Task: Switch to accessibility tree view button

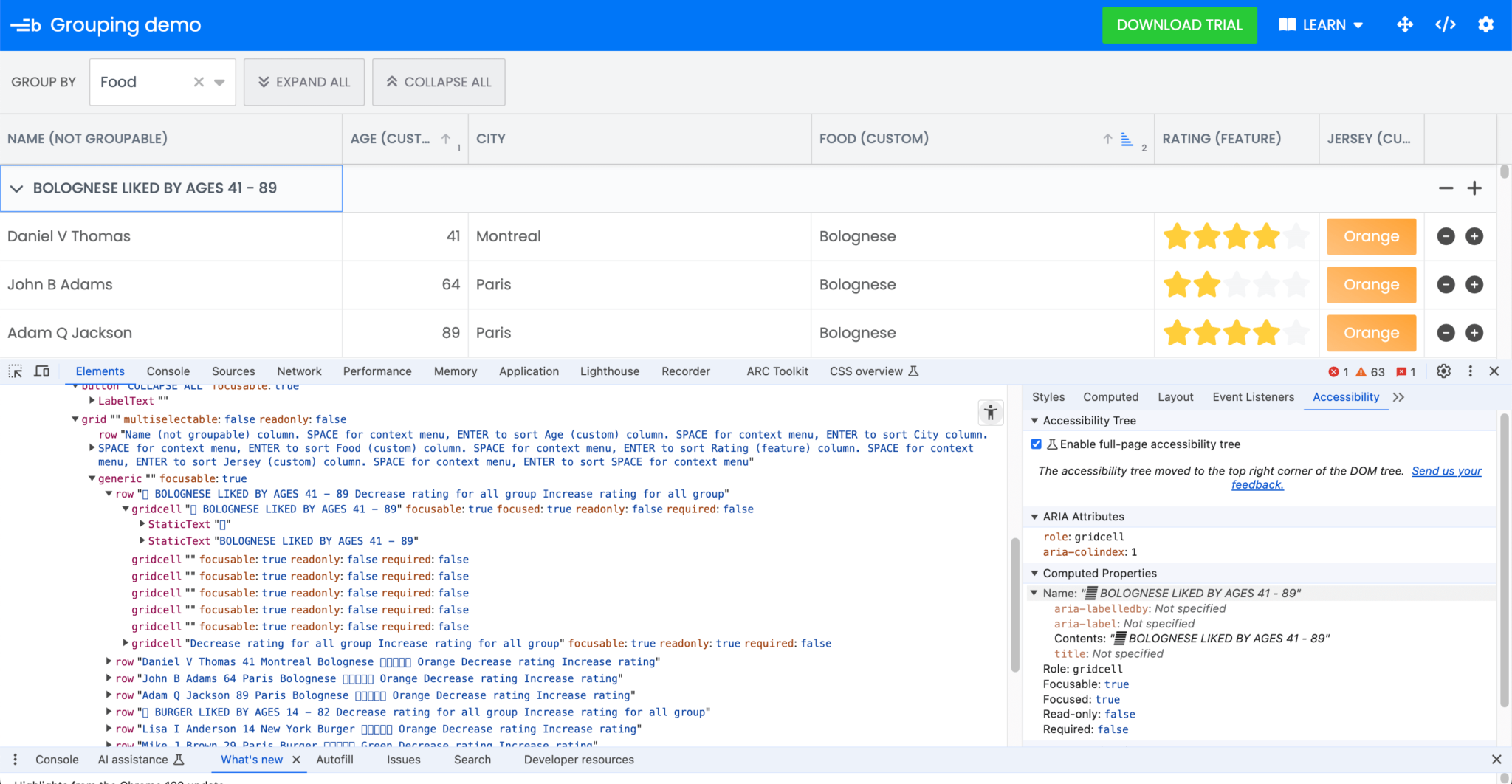Action: 991,412
